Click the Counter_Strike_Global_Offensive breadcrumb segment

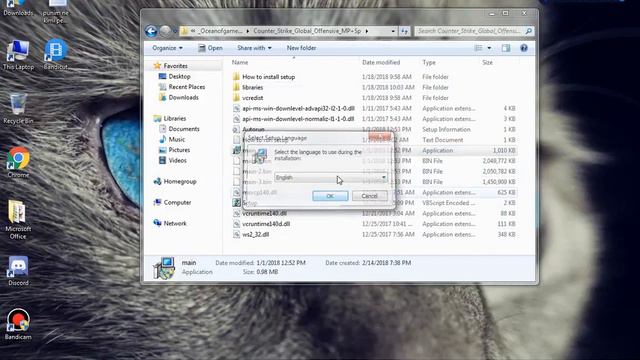click(307, 31)
